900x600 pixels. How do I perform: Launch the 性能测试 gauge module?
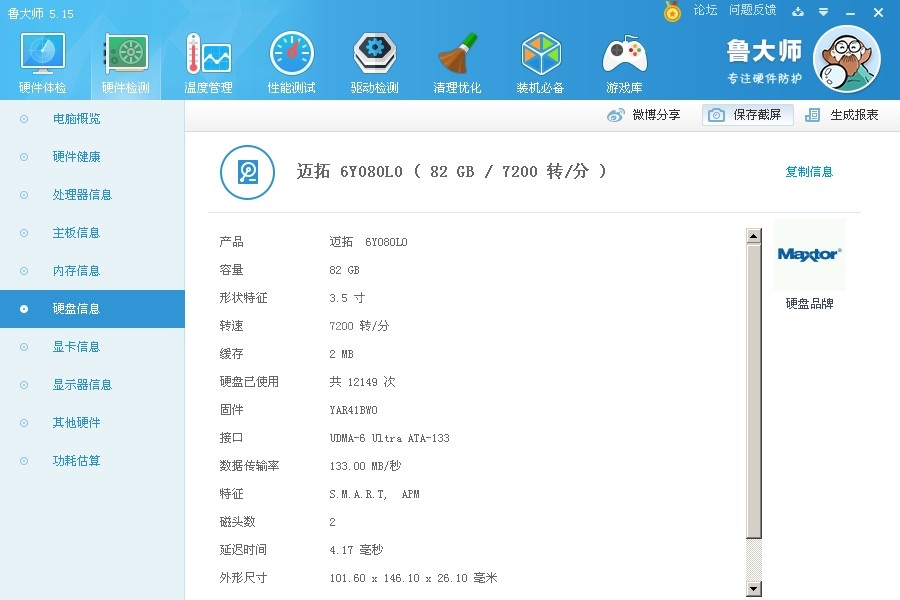click(292, 63)
